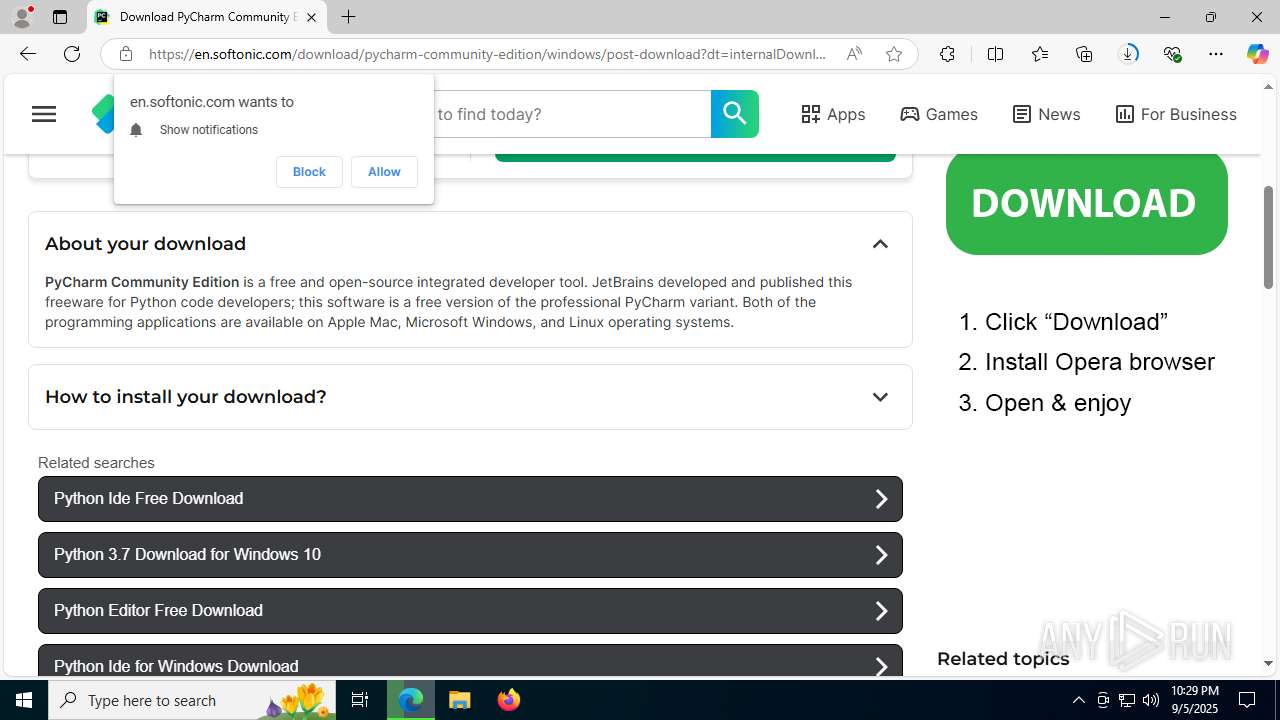
Task: Click the Softonic search input field
Action: [570, 114]
